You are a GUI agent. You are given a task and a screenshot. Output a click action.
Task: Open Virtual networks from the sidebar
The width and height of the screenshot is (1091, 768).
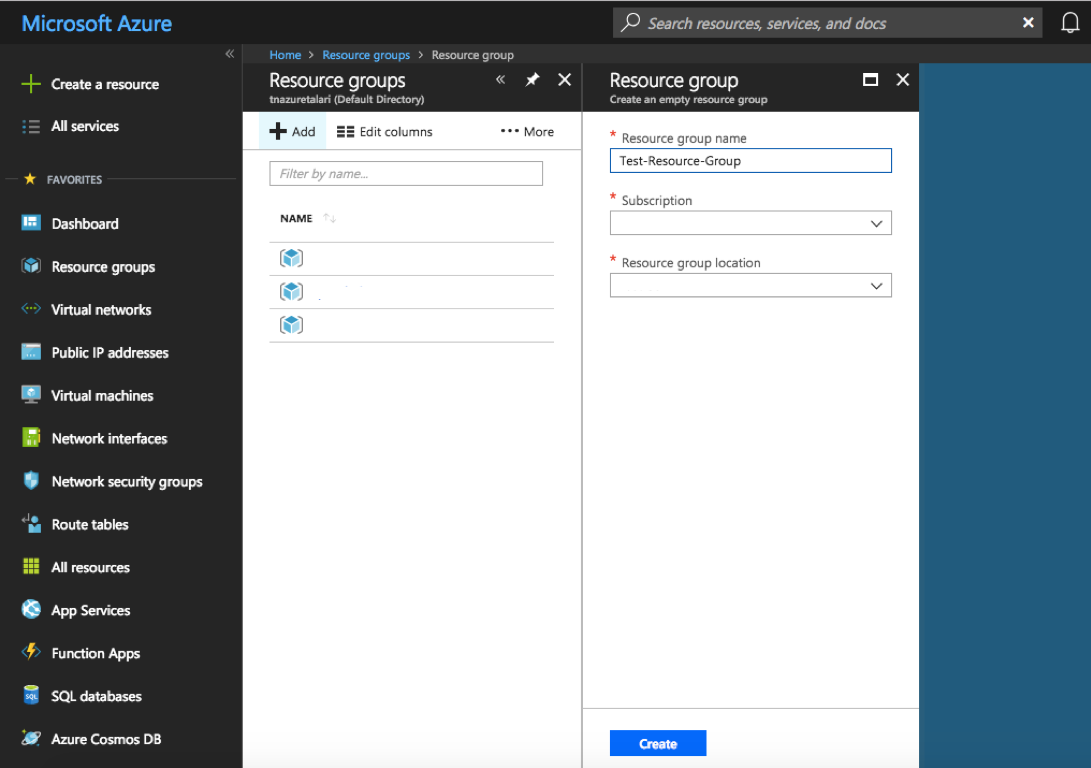101,310
